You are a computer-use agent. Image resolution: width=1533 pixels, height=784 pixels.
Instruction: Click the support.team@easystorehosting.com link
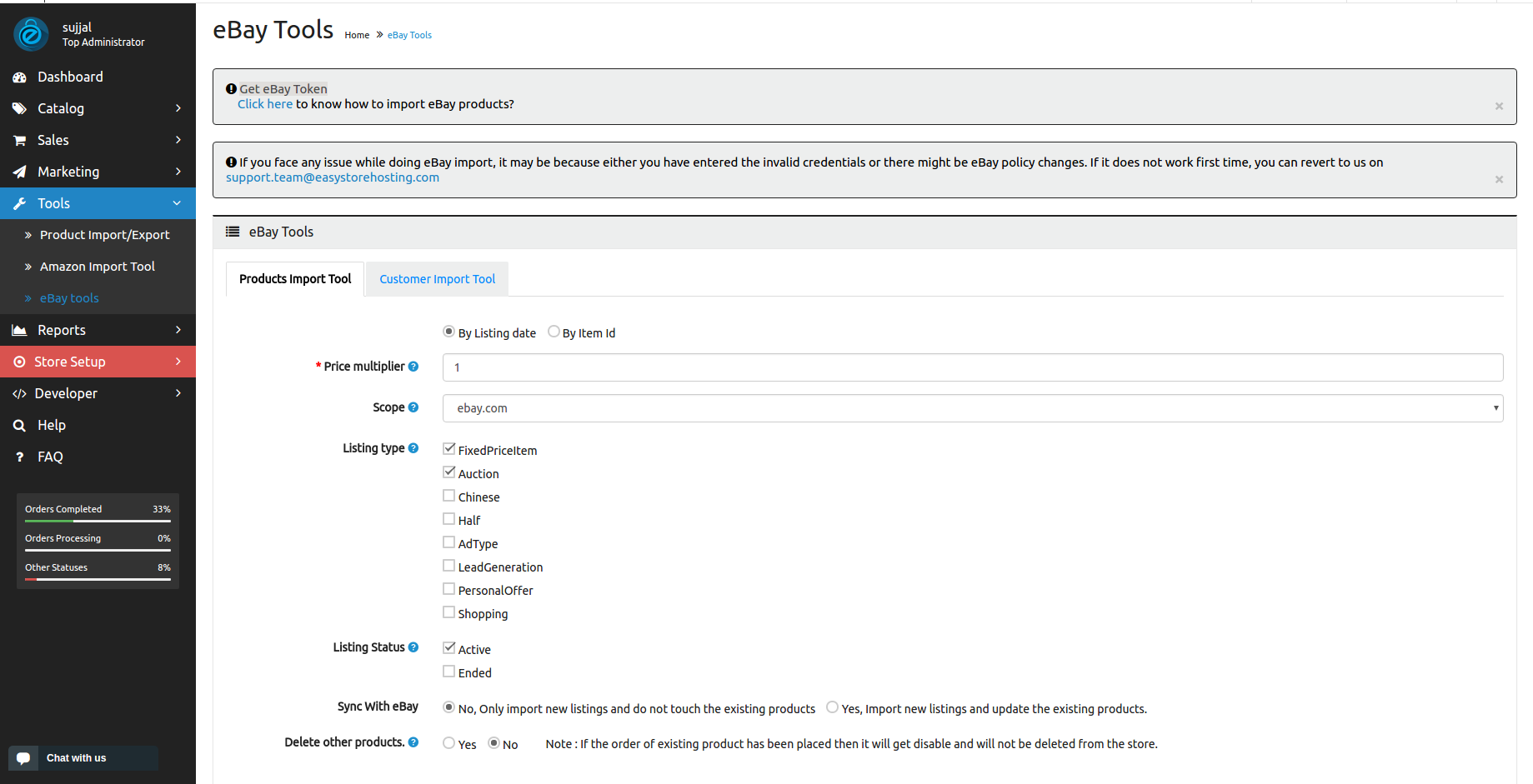333,177
